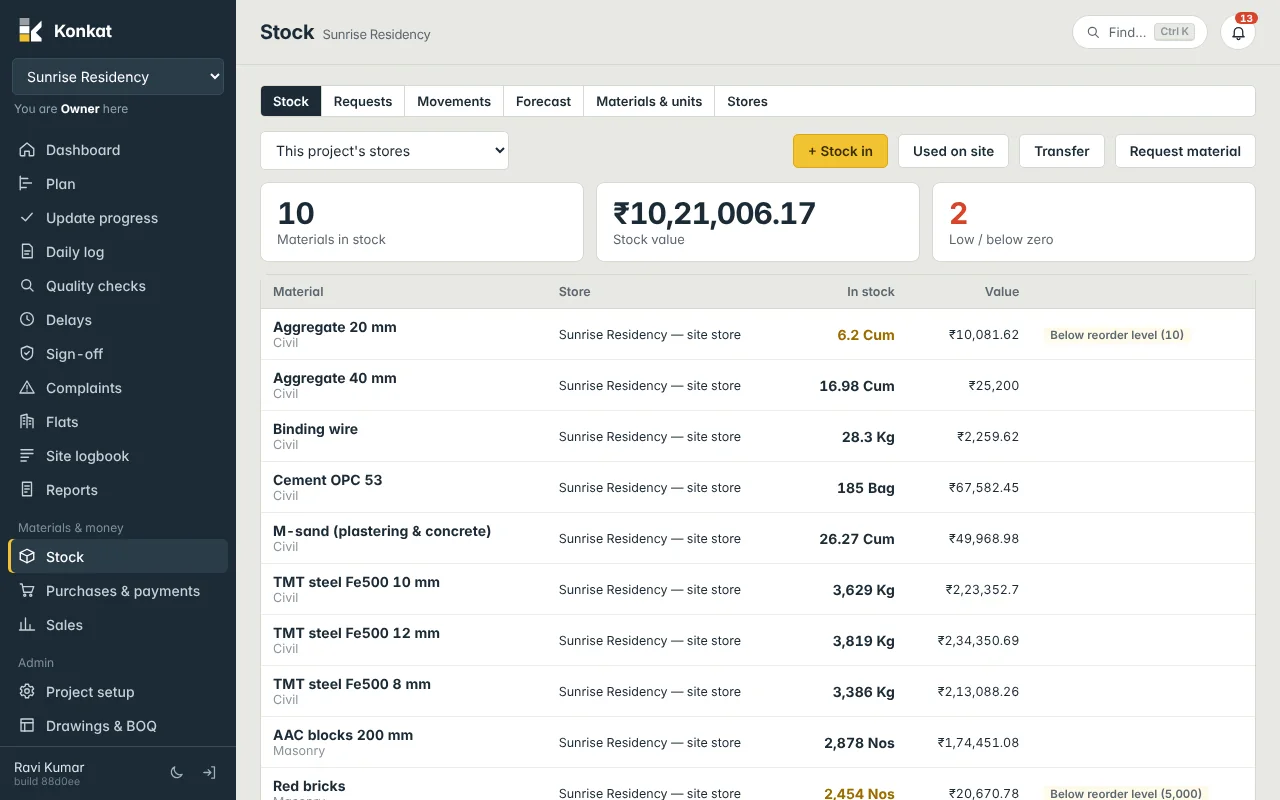Switch to the Requests tab
Image resolution: width=1280 pixels, height=800 pixels.
363,101
